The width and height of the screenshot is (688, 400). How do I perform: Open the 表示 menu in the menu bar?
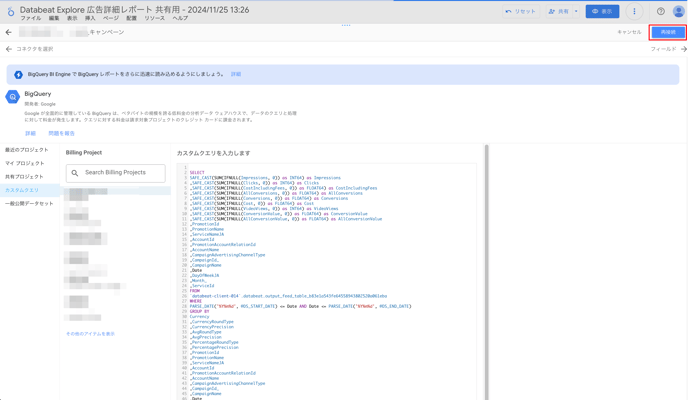72,18
